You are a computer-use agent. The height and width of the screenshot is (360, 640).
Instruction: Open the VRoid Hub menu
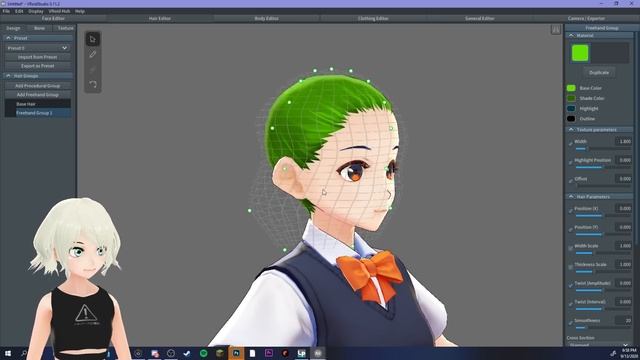click(59, 11)
